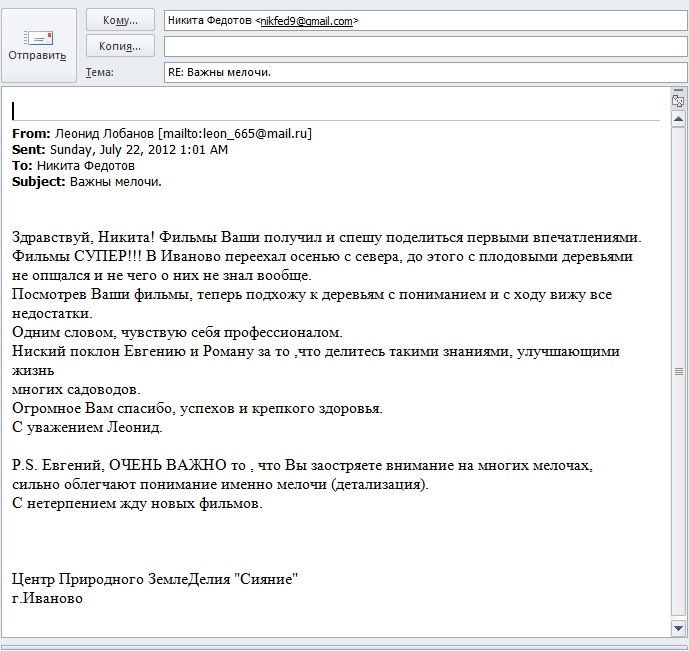Click the line 'С уважением Леонид.'

click(x=87, y=427)
